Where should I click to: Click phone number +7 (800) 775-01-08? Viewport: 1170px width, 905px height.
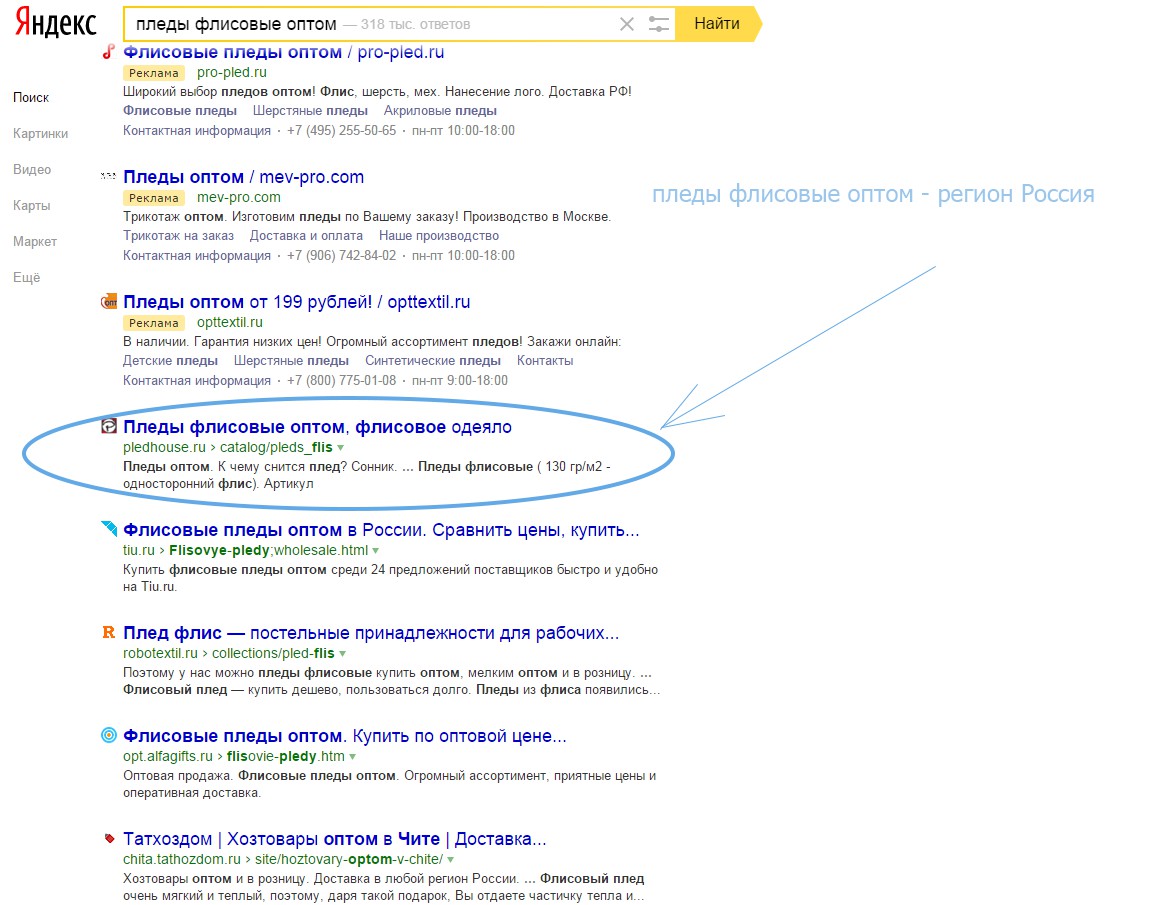coord(342,381)
